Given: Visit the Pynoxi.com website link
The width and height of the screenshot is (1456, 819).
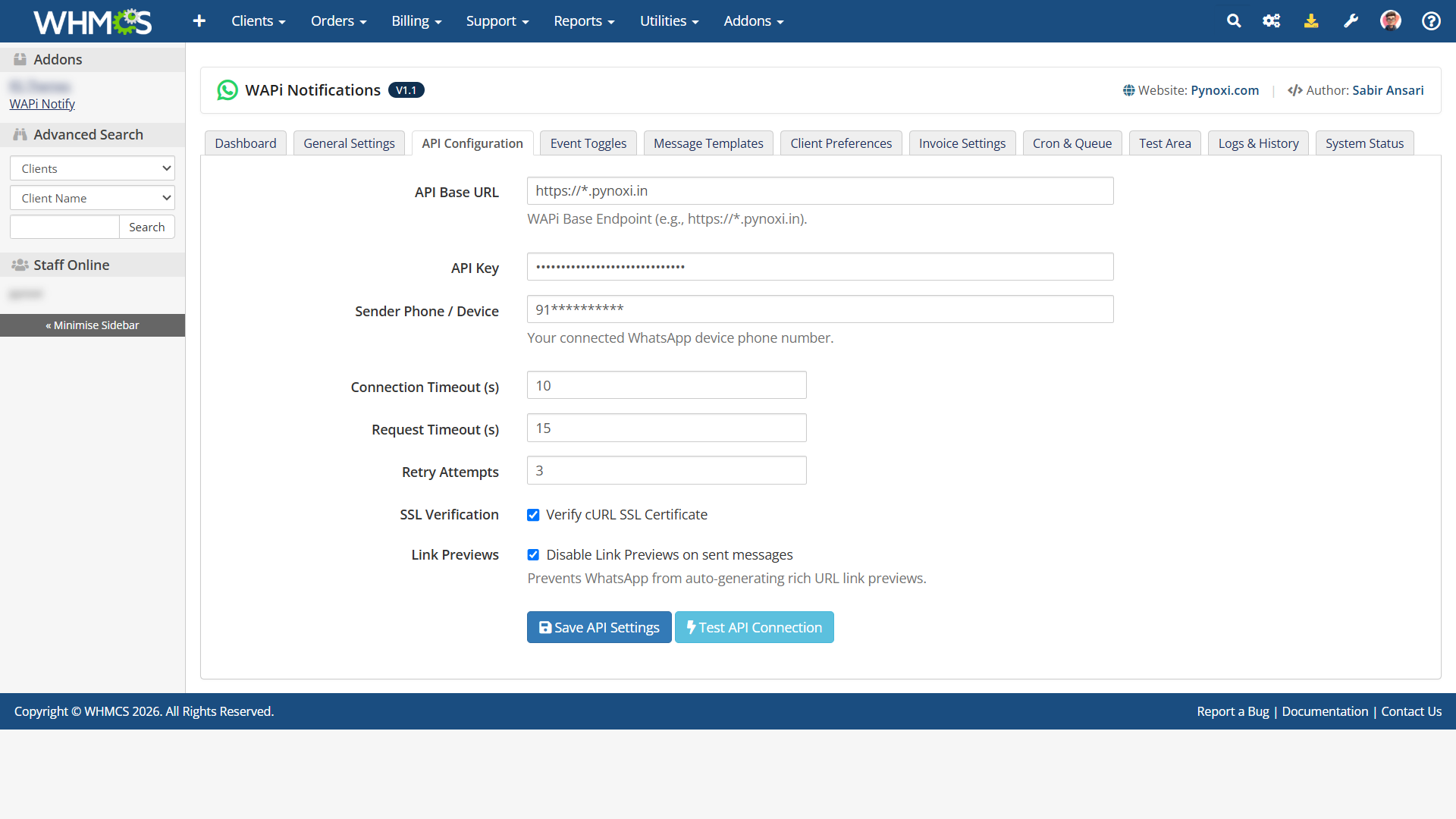Looking at the screenshot, I should pos(1225,90).
